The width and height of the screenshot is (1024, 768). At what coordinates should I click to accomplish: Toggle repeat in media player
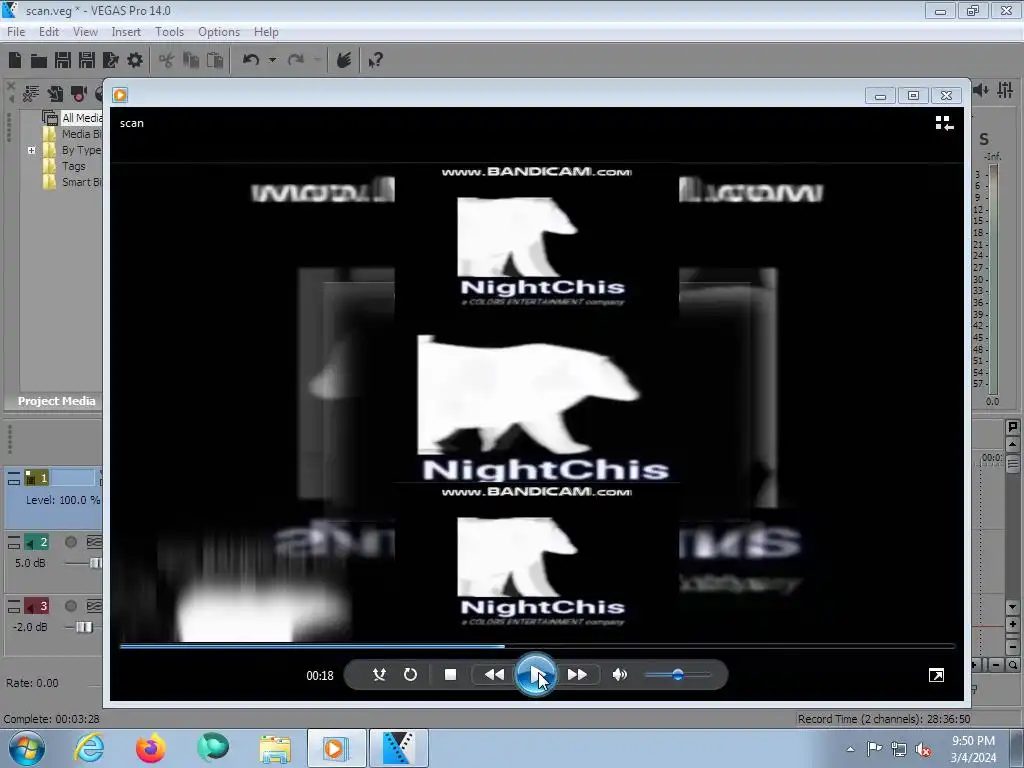click(x=410, y=675)
